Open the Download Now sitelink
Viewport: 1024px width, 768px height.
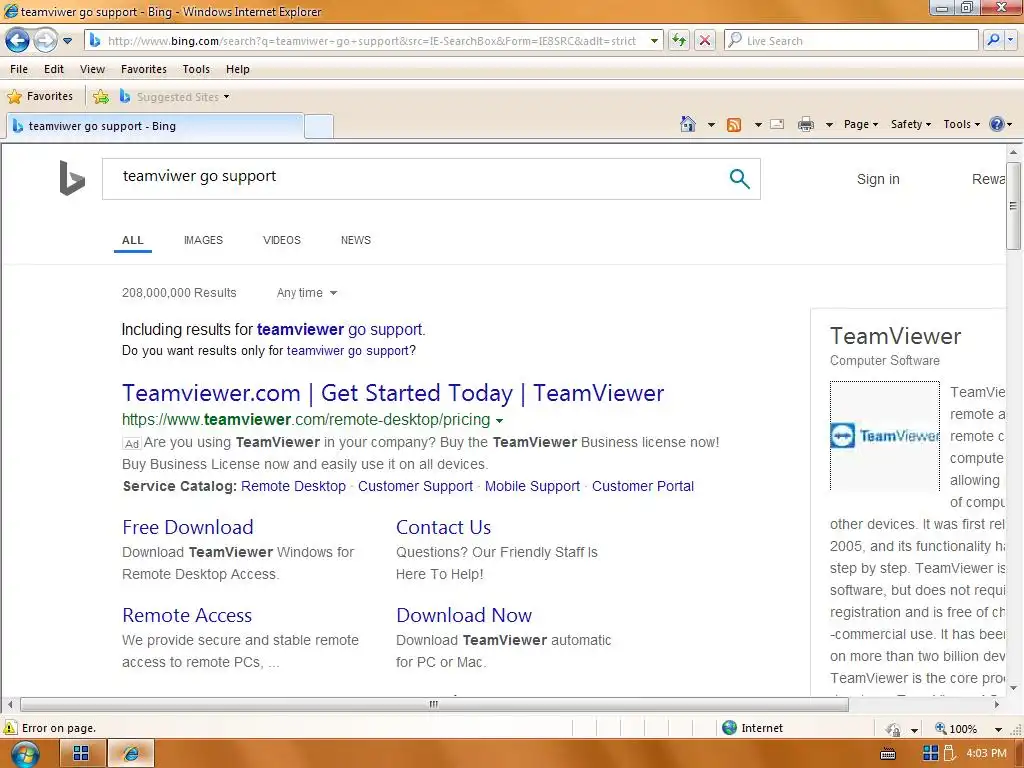coord(464,615)
